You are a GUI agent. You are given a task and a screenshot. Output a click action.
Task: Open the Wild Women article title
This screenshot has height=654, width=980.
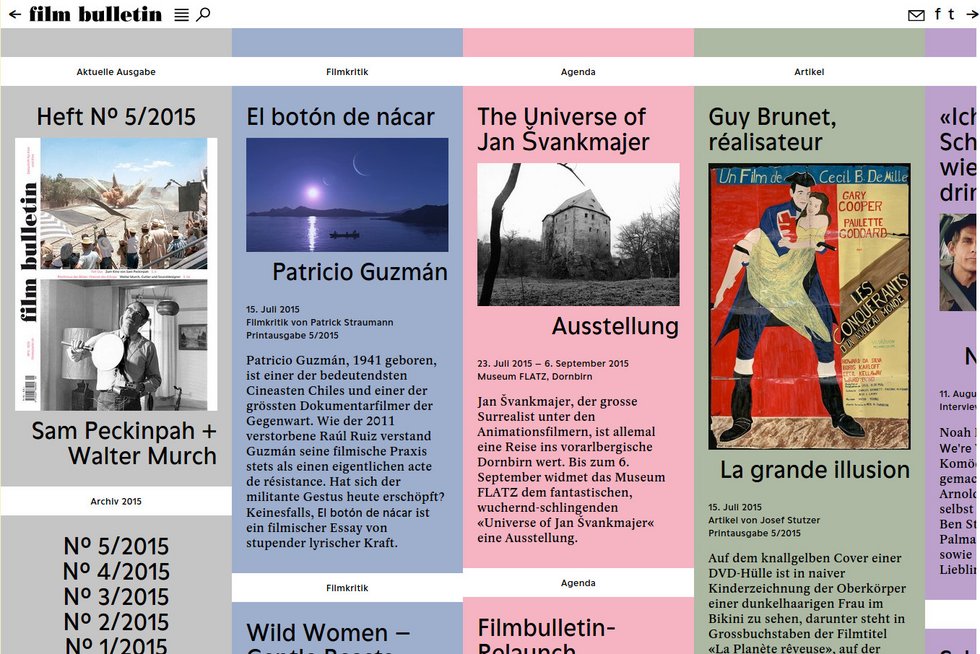point(328,636)
